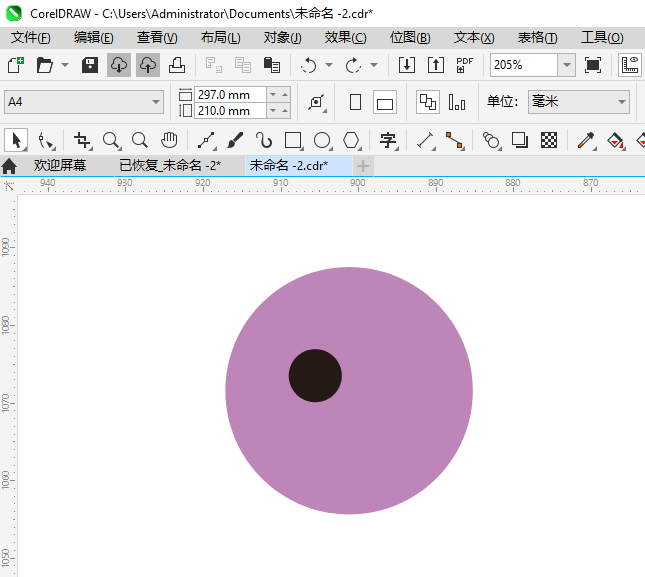Select the Blend effects tool
Image resolution: width=645 pixels, height=577 pixels.
click(491, 140)
